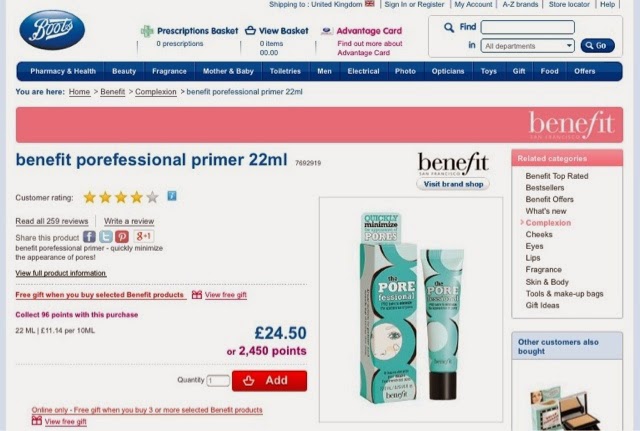Open the customer rating info icon
This screenshot has height=431, width=640.
(172, 196)
